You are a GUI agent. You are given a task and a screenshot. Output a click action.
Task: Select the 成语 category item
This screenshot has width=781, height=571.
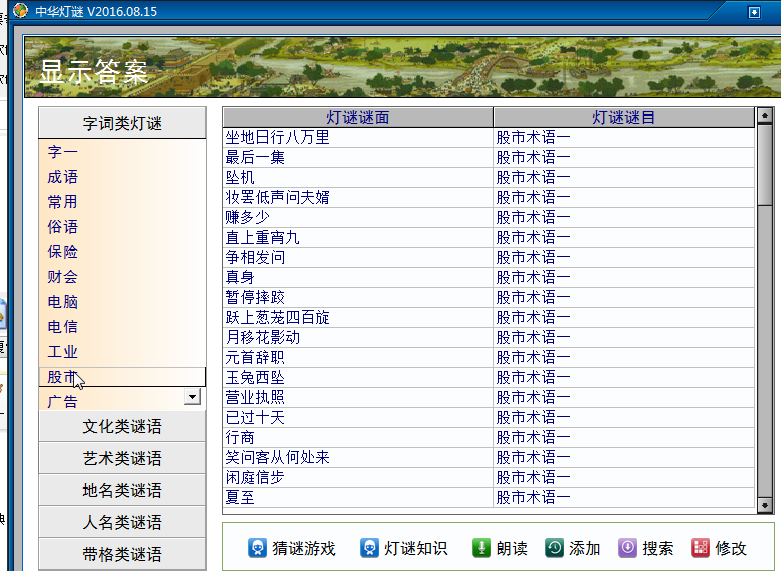tap(63, 177)
